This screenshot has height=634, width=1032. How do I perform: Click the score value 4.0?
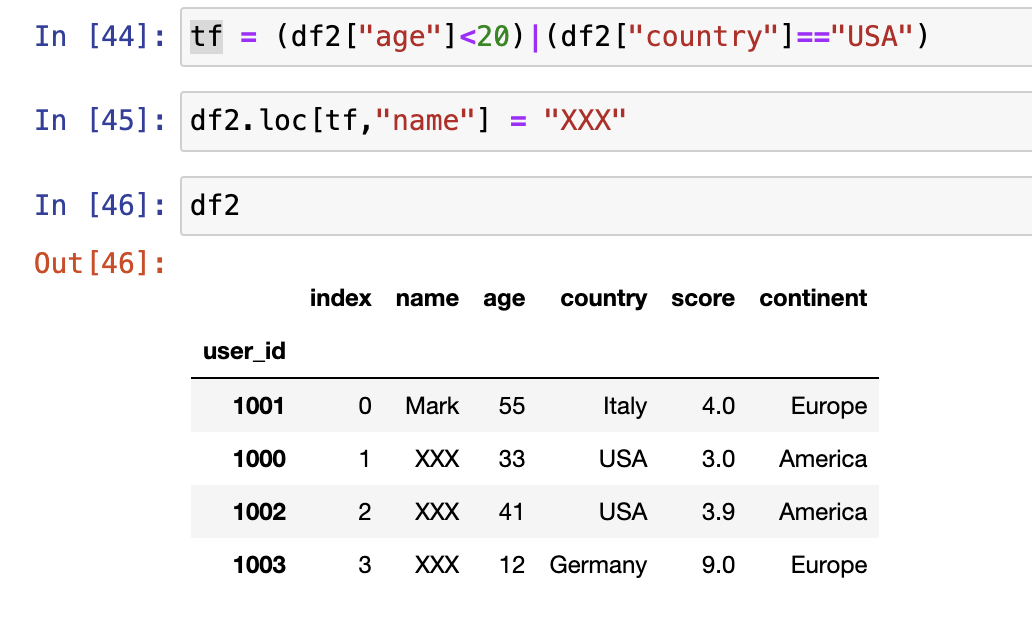tap(718, 406)
